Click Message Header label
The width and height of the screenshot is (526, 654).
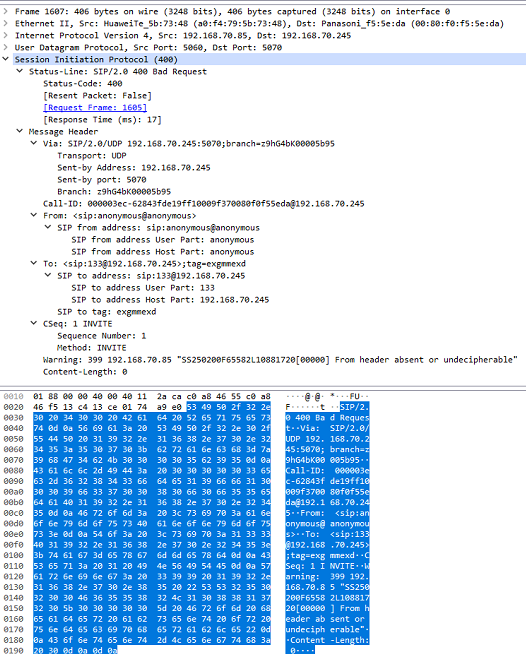(x=63, y=131)
